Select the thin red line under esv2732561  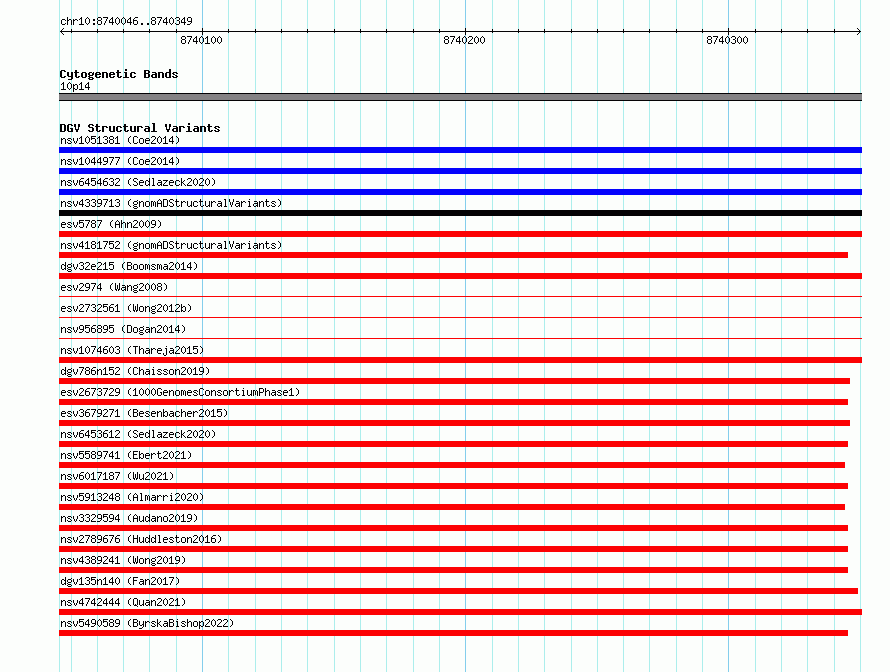tap(460, 317)
